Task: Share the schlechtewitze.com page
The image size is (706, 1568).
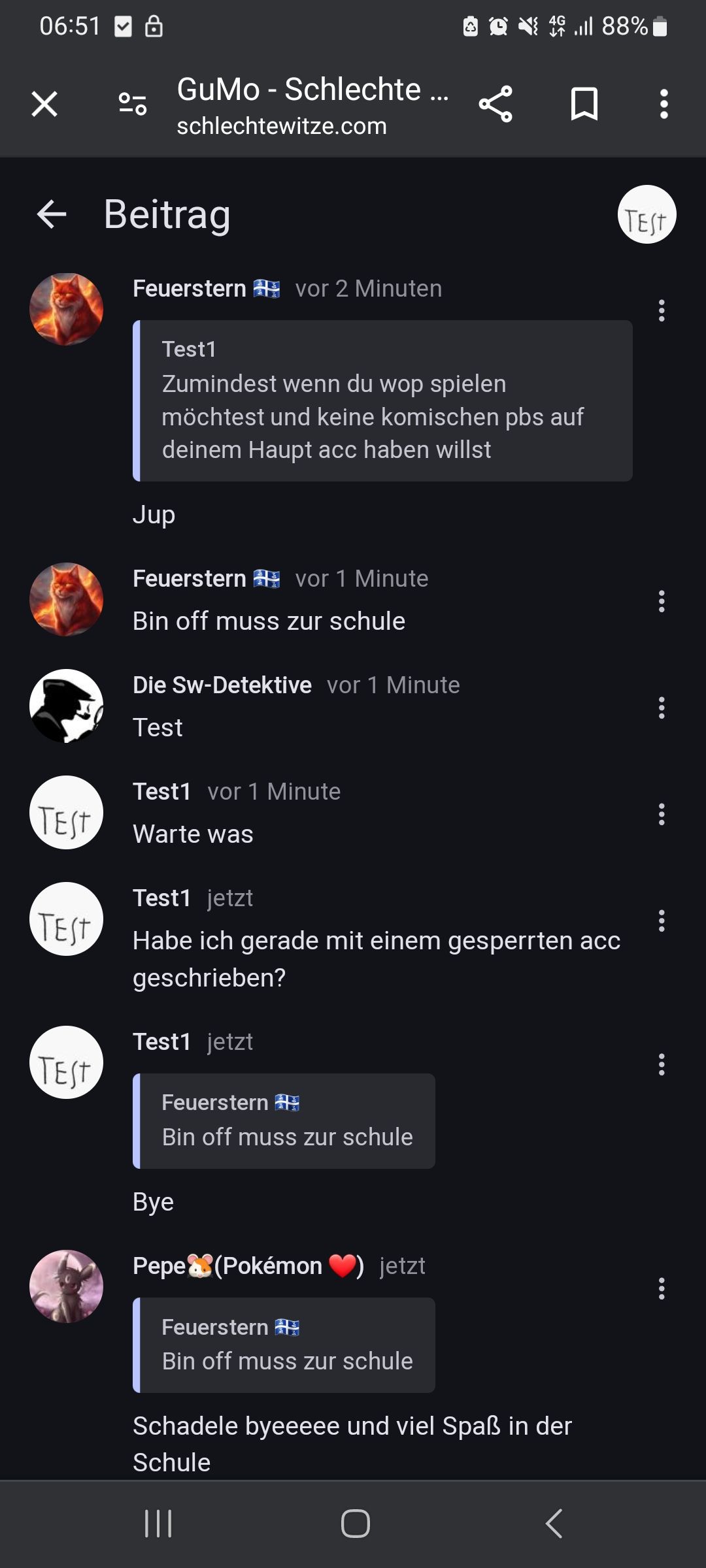Action: tap(496, 104)
